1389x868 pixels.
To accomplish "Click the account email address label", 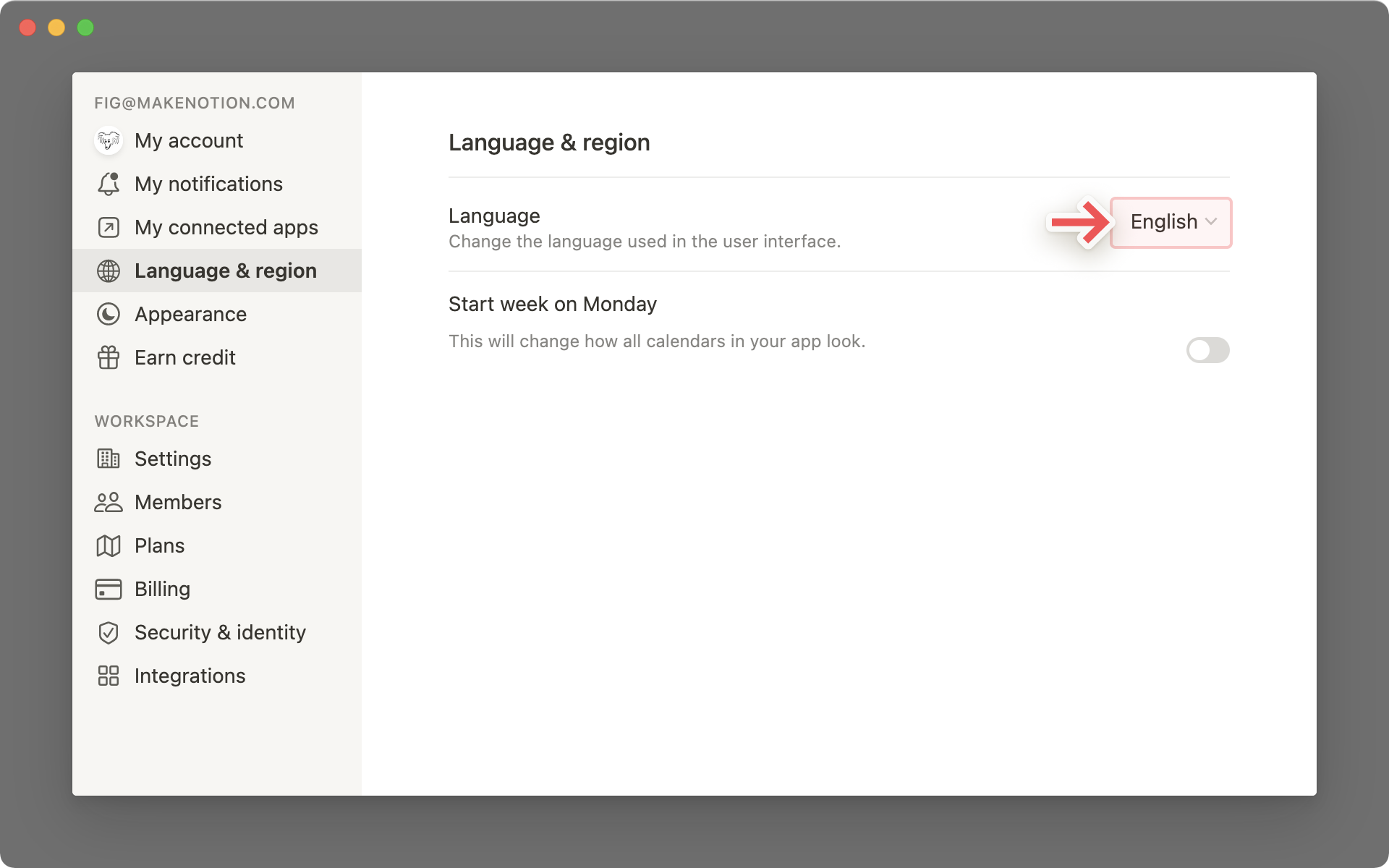I will tap(194, 102).
